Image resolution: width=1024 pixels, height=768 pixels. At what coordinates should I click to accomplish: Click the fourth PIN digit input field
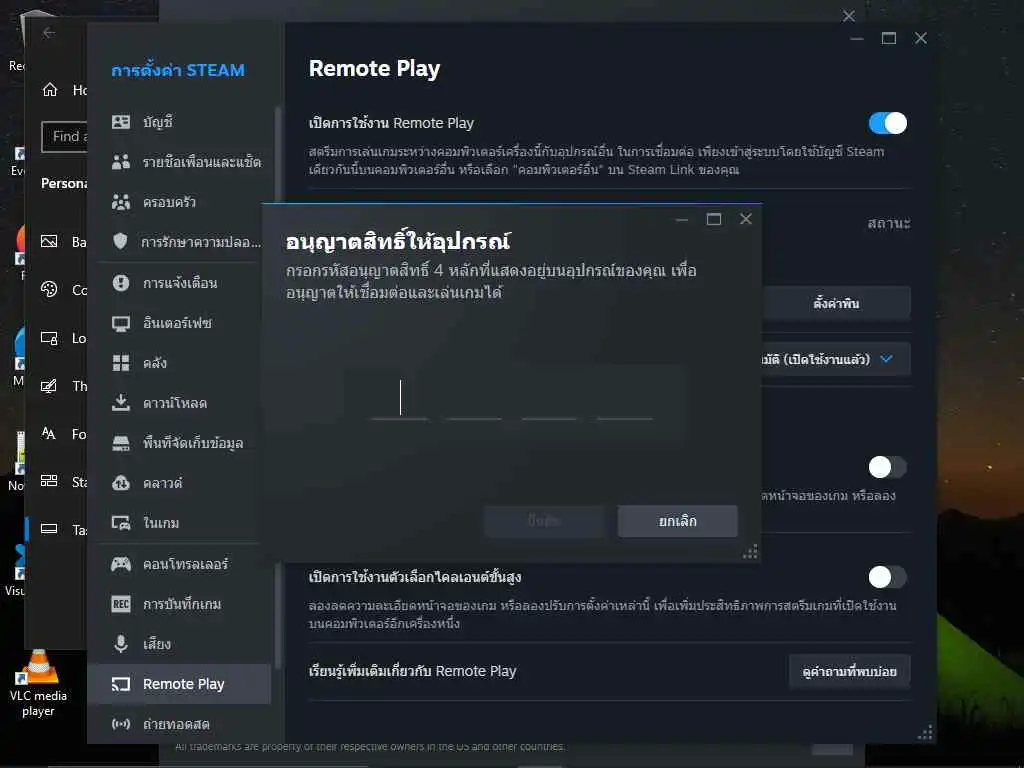click(x=624, y=397)
